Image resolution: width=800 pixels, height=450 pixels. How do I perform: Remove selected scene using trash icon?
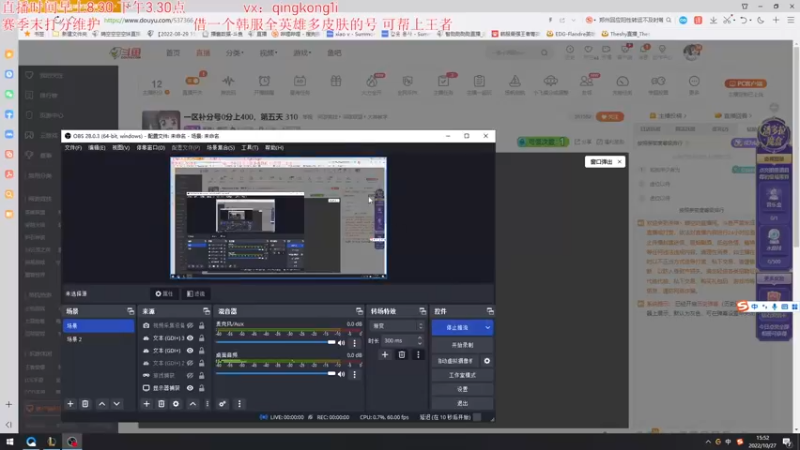pyautogui.click(x=85, y=404)
